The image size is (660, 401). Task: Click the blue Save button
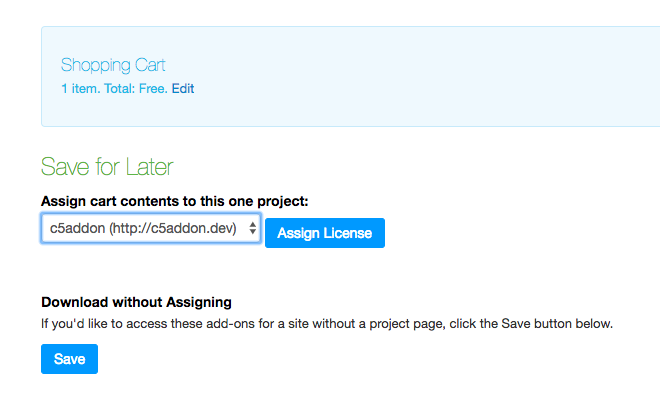[69, 359]
